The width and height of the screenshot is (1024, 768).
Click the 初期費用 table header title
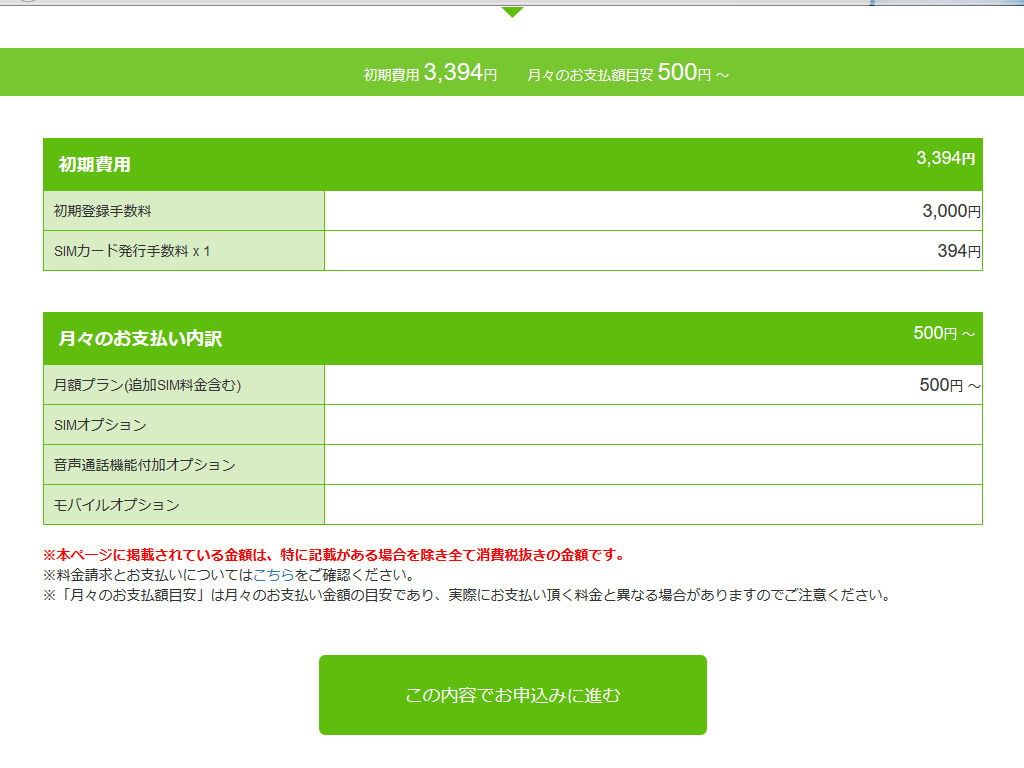point(95,165)
